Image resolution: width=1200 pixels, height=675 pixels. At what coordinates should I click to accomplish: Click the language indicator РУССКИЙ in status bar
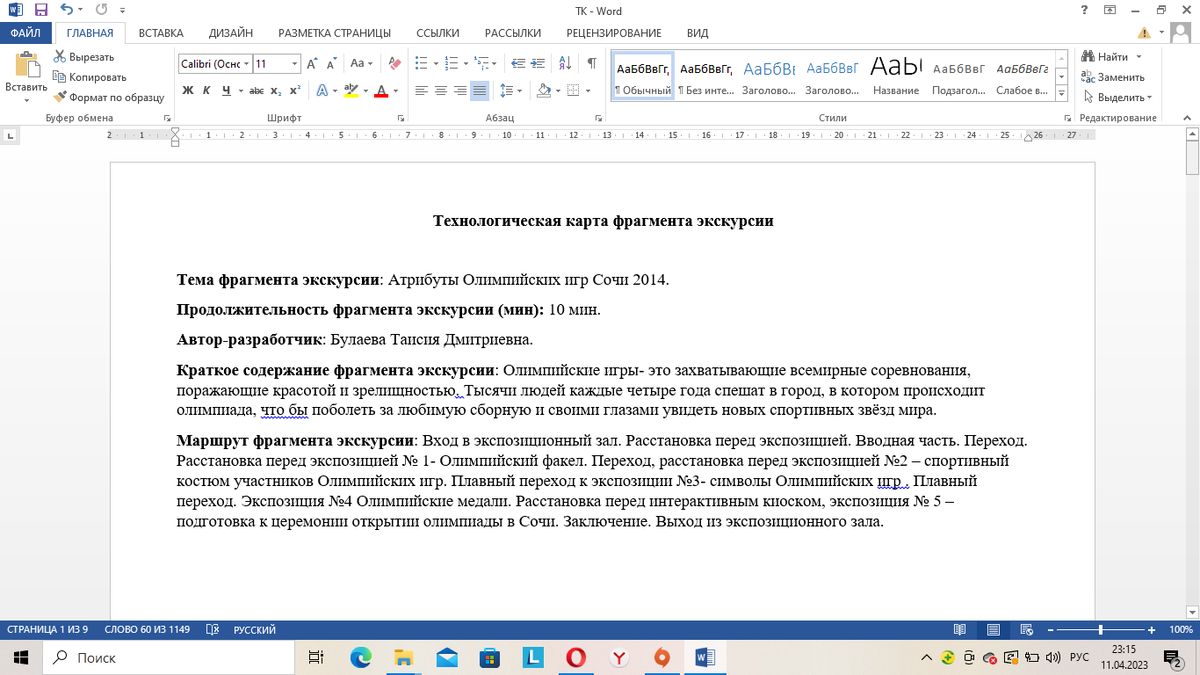coord(255,630)
